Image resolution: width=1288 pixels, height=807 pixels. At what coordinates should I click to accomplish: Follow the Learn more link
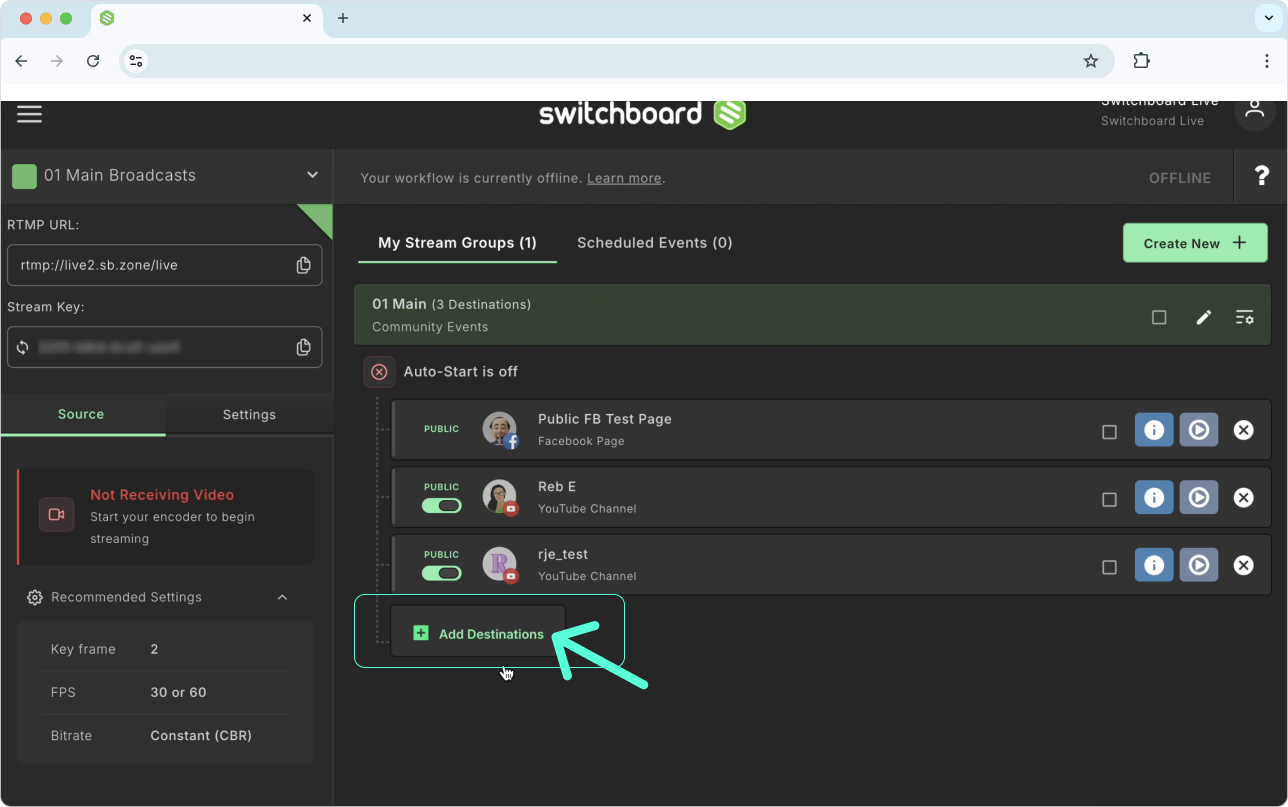(x=624, y=178)
